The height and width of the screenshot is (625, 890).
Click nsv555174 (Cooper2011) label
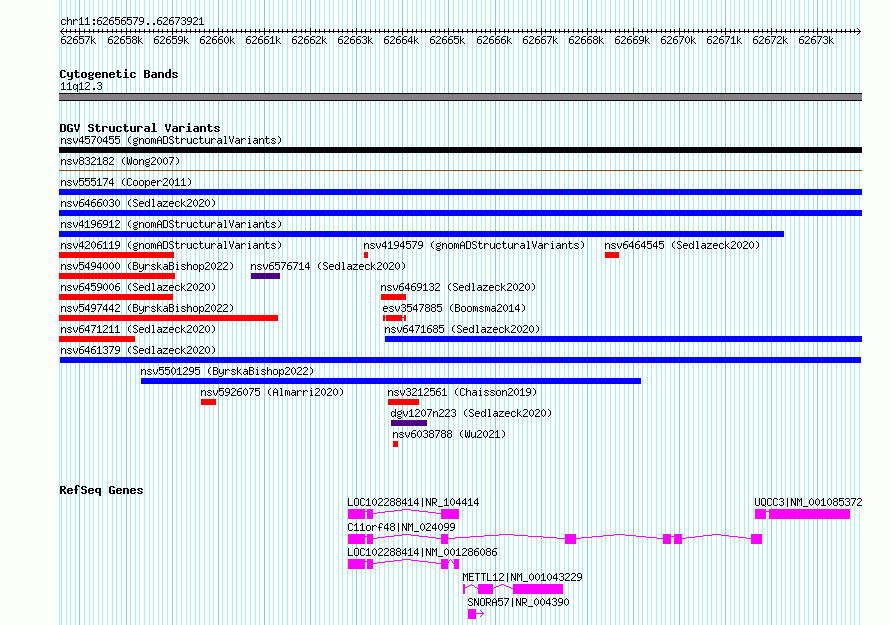pyautogui.click(x=126, y=182)
